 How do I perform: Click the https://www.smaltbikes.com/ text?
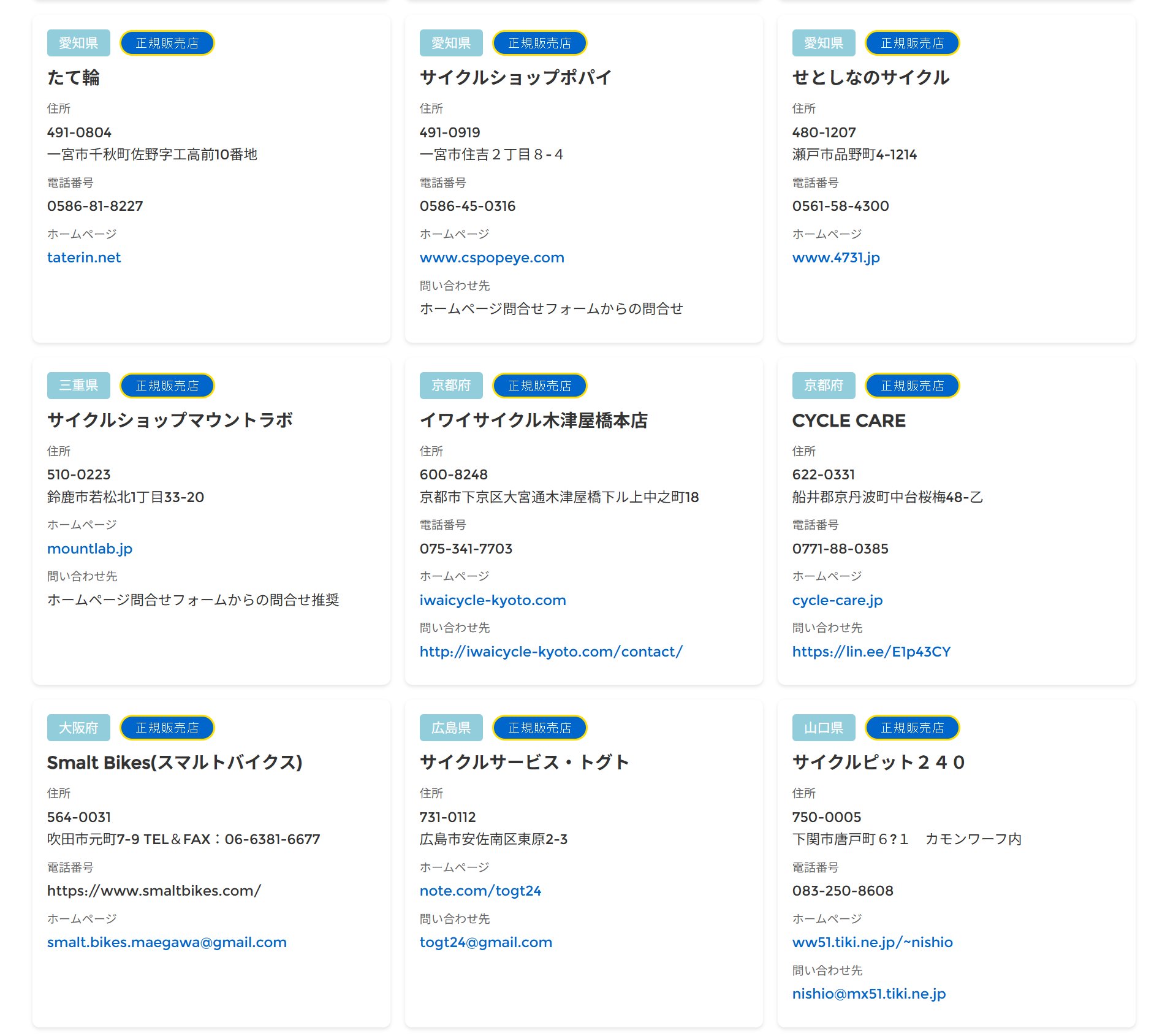pyautogui.click(x=154, y=891)
